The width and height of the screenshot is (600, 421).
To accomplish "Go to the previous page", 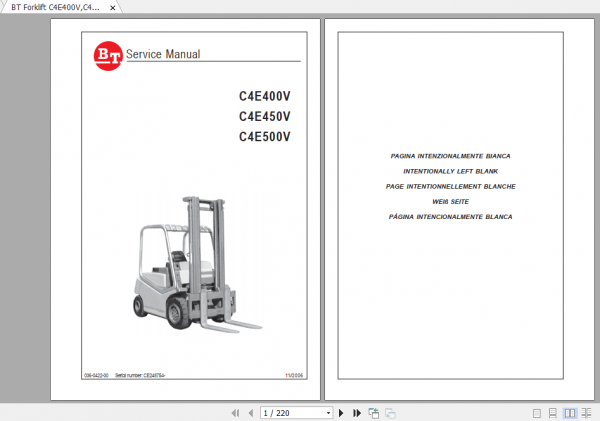I will click(x=251, y=413).
